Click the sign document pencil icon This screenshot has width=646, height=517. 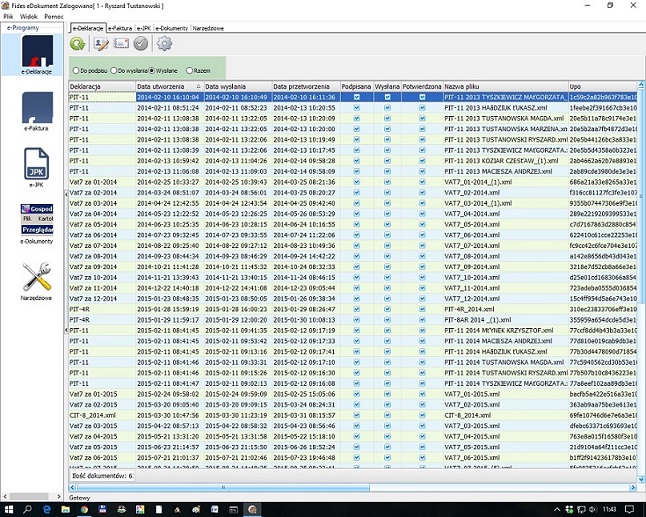pos(101,44)
